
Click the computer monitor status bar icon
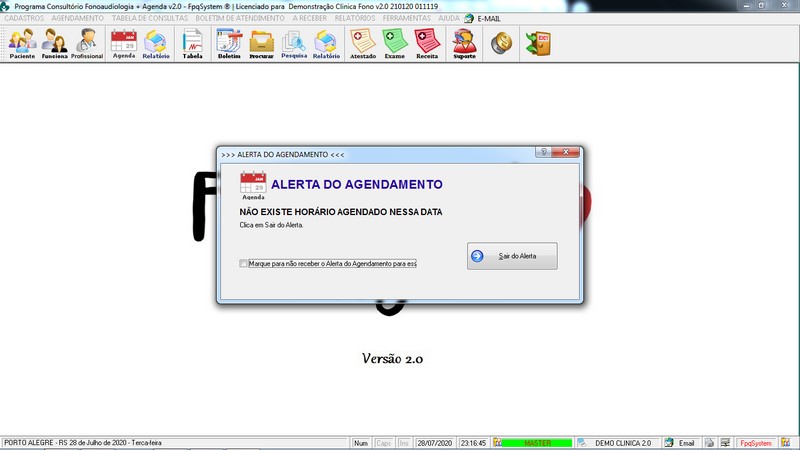coord(725,443)
